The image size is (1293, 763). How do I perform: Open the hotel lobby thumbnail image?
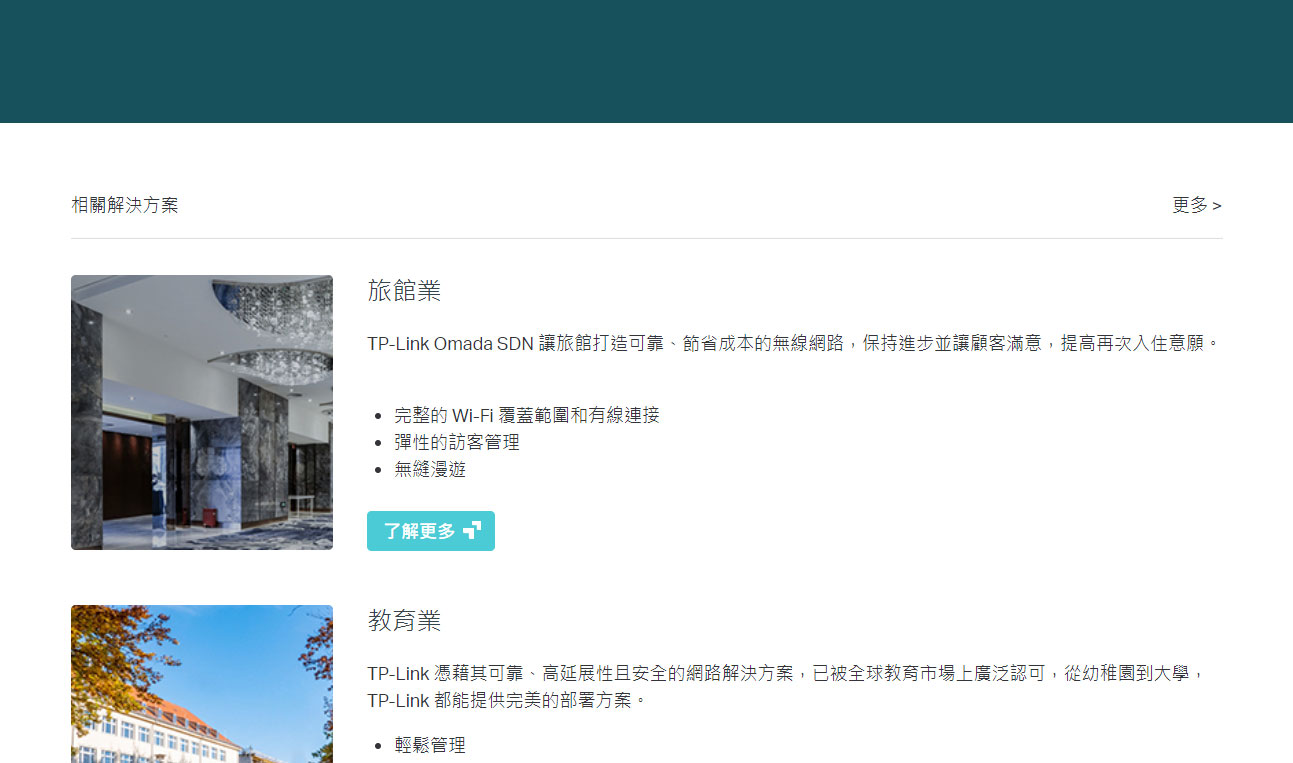(202, 413)
